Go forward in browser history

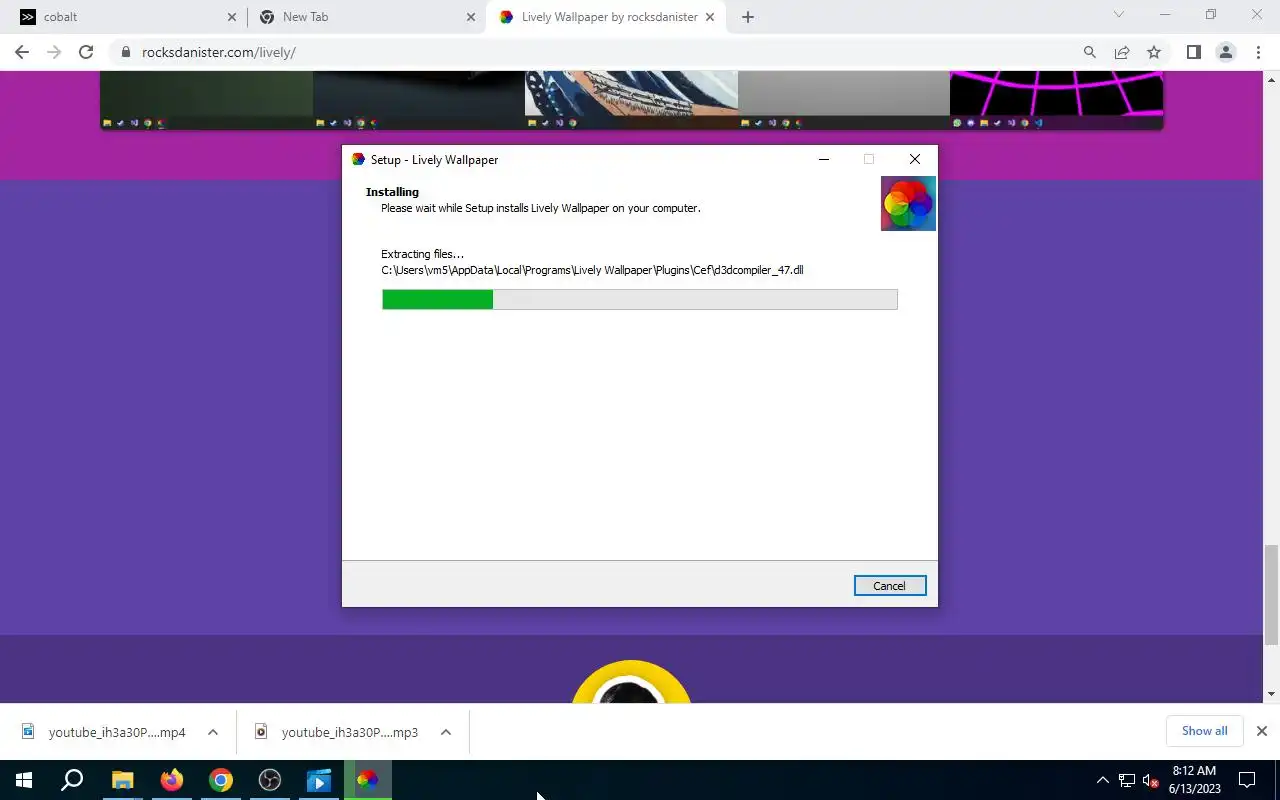pyautogui.click(x=54, y=52)
